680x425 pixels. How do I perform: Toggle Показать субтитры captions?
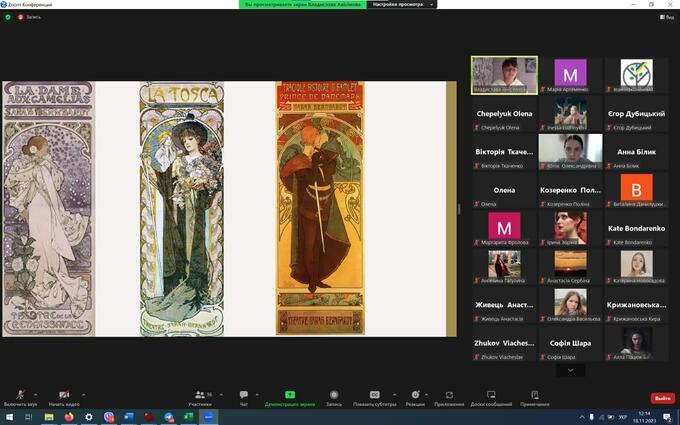point(375,398)
